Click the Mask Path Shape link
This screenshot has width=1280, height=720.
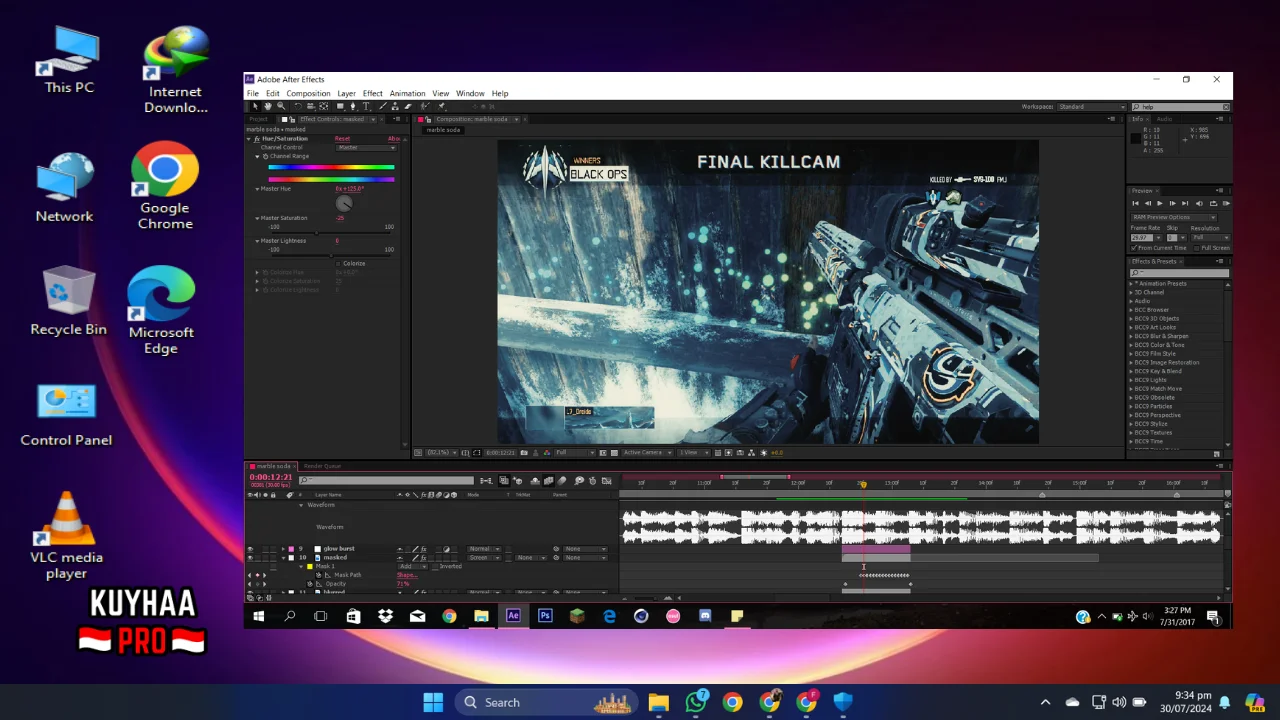click(407, 575)
